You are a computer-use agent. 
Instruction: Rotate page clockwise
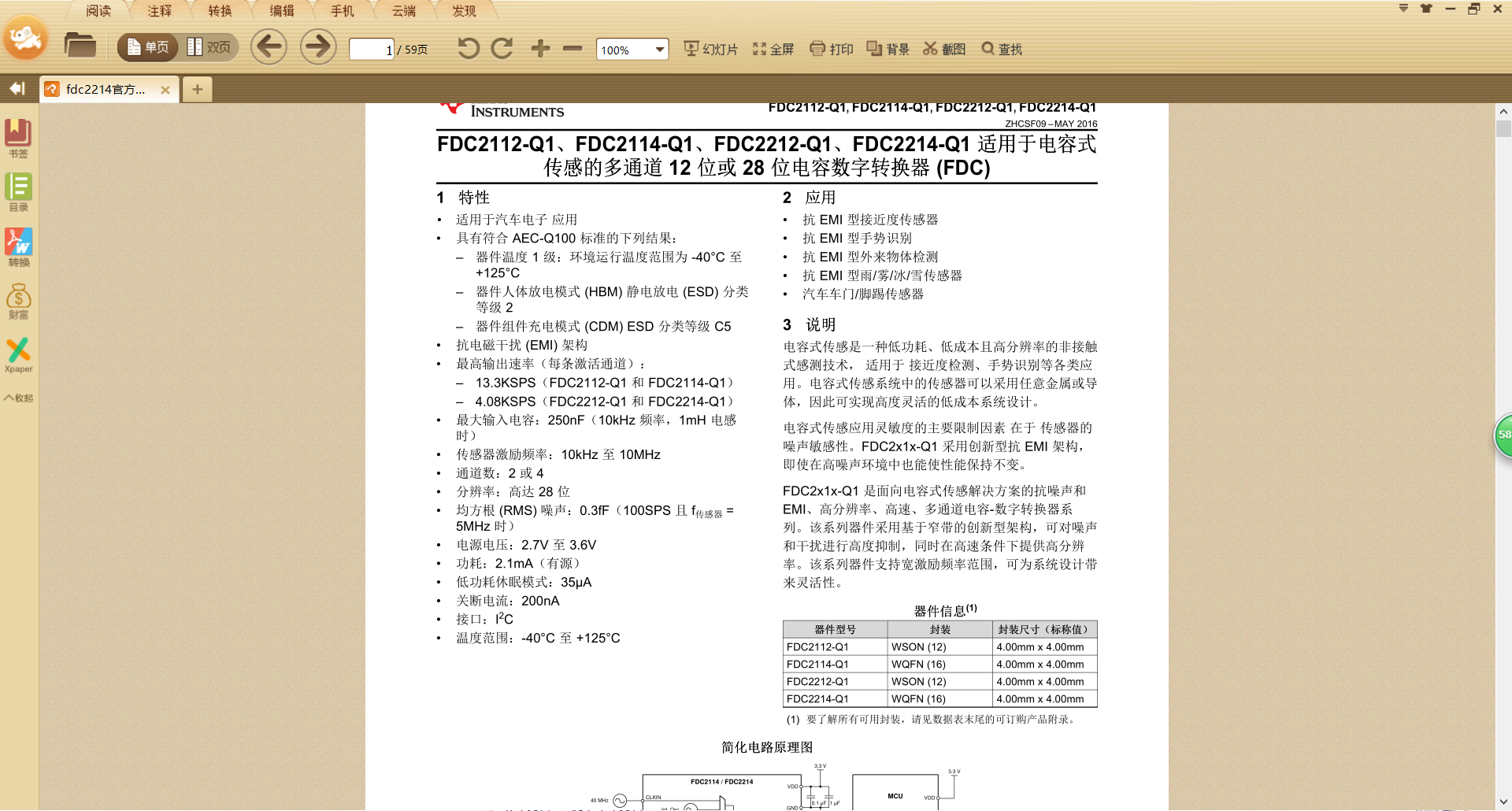coord(502,49)
